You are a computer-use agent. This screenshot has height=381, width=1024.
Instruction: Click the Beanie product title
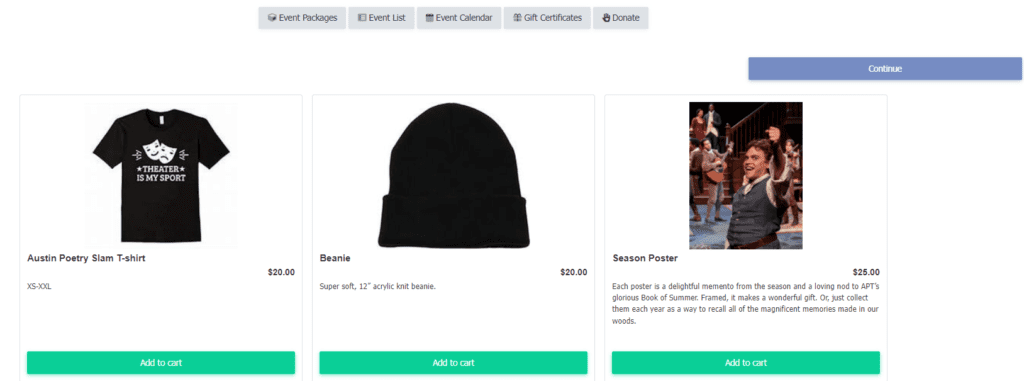[335, 258]
